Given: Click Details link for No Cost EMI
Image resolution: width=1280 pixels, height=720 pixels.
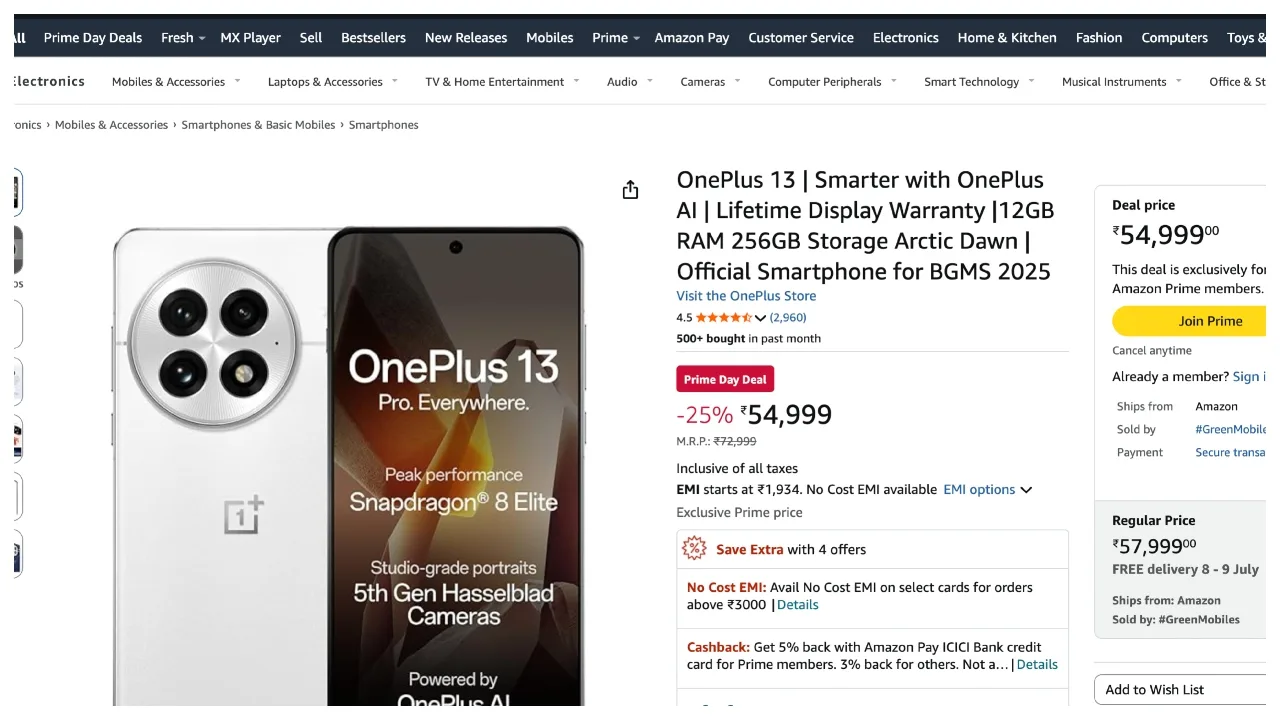Looking at the screenshot, I should tap(797, 605).
